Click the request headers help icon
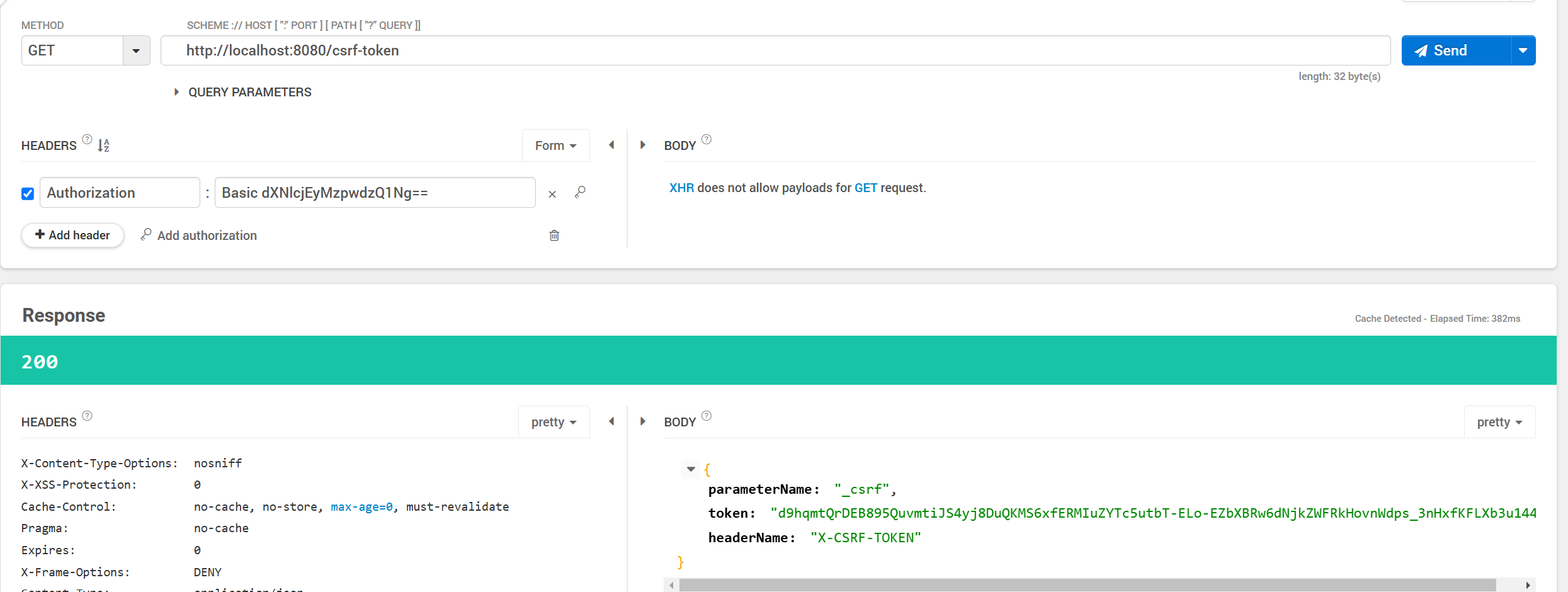This screenshot has height=592, width=1568. (x=88, y=139)
